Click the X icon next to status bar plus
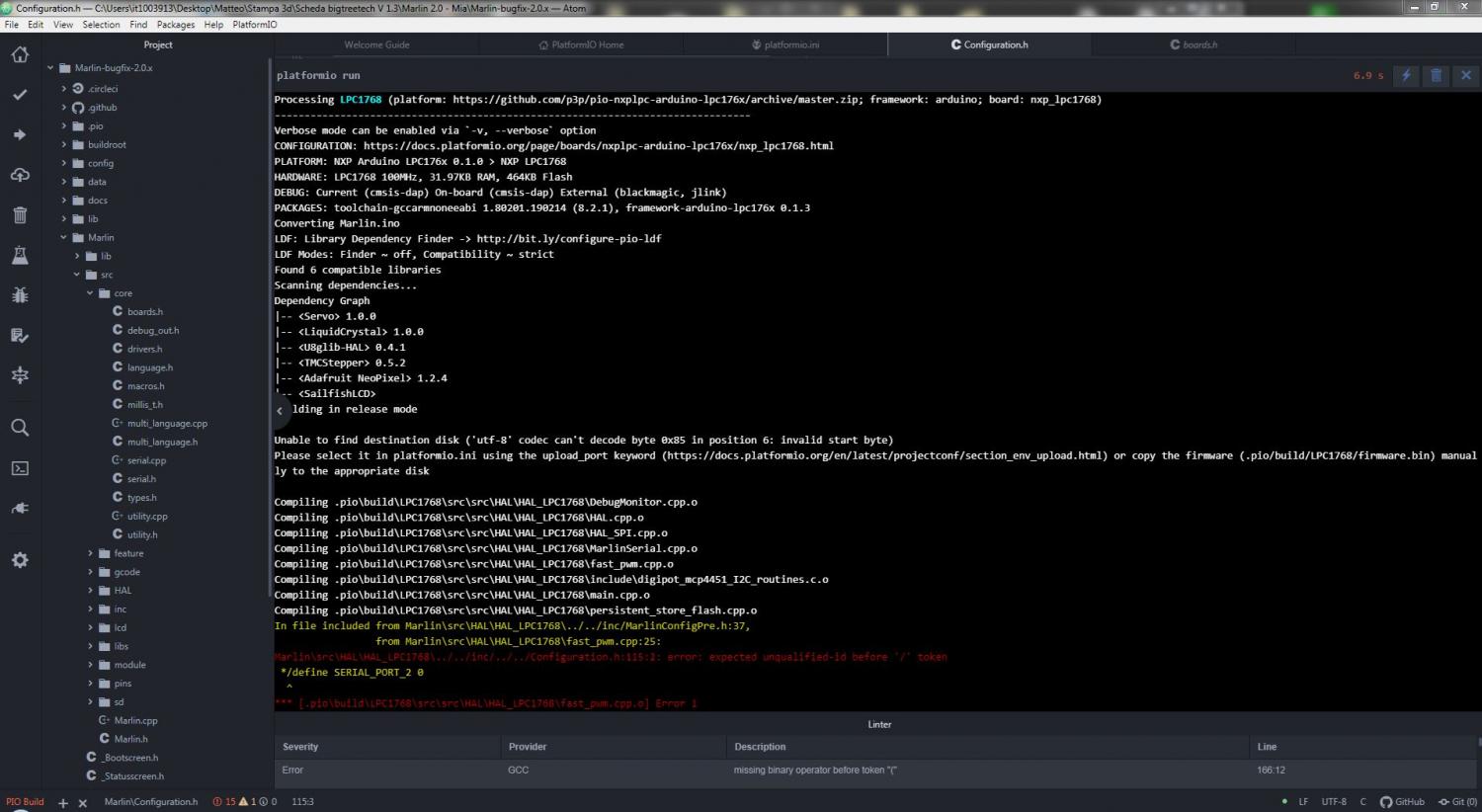The height and width of the screenshot is (812, 1482). click(83, 802)
